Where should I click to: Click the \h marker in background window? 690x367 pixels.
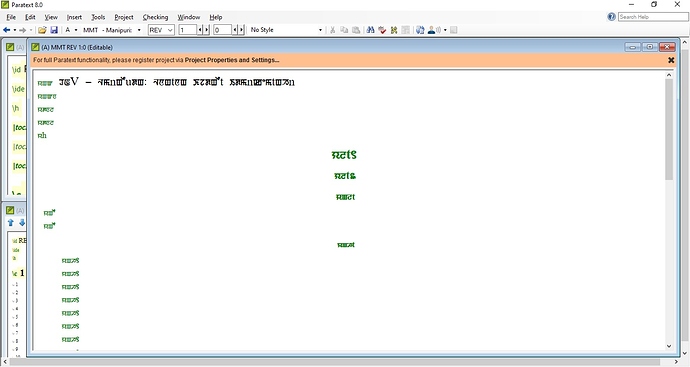[15, 108]
